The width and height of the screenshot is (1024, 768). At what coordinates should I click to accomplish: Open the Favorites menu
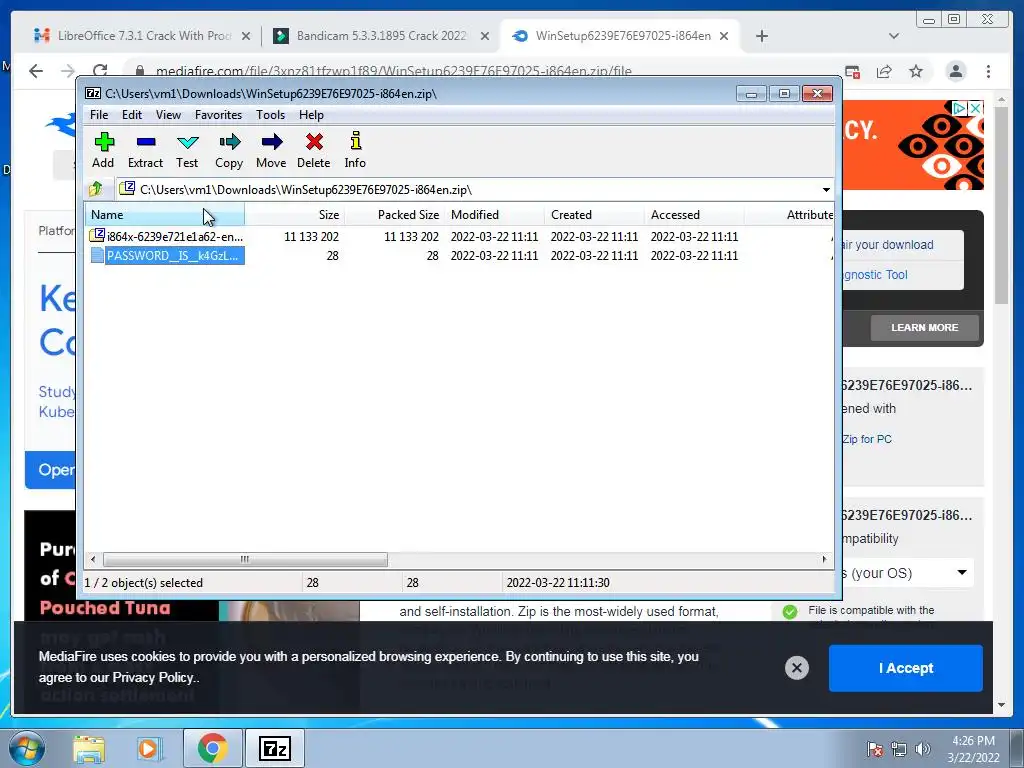[218, 115]
